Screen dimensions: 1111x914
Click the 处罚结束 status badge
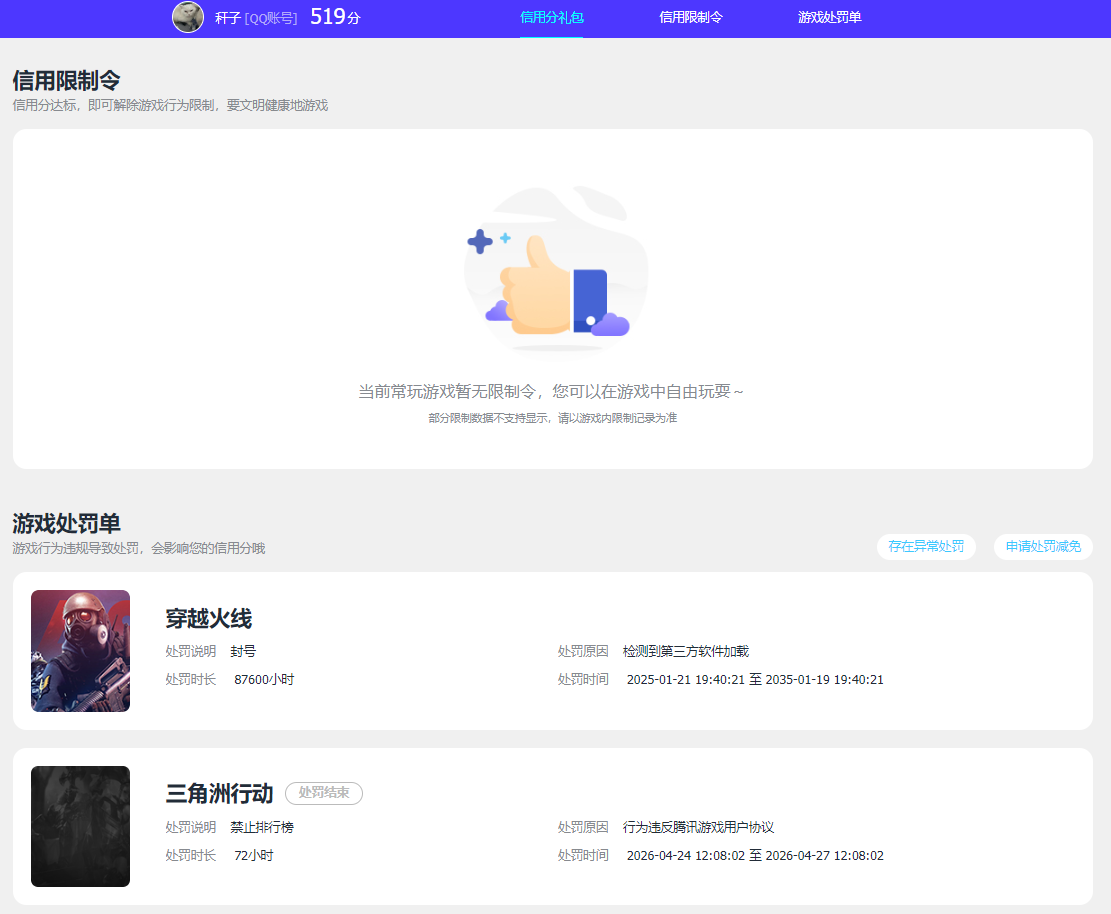pyautogui.click(x=324, y=793)
